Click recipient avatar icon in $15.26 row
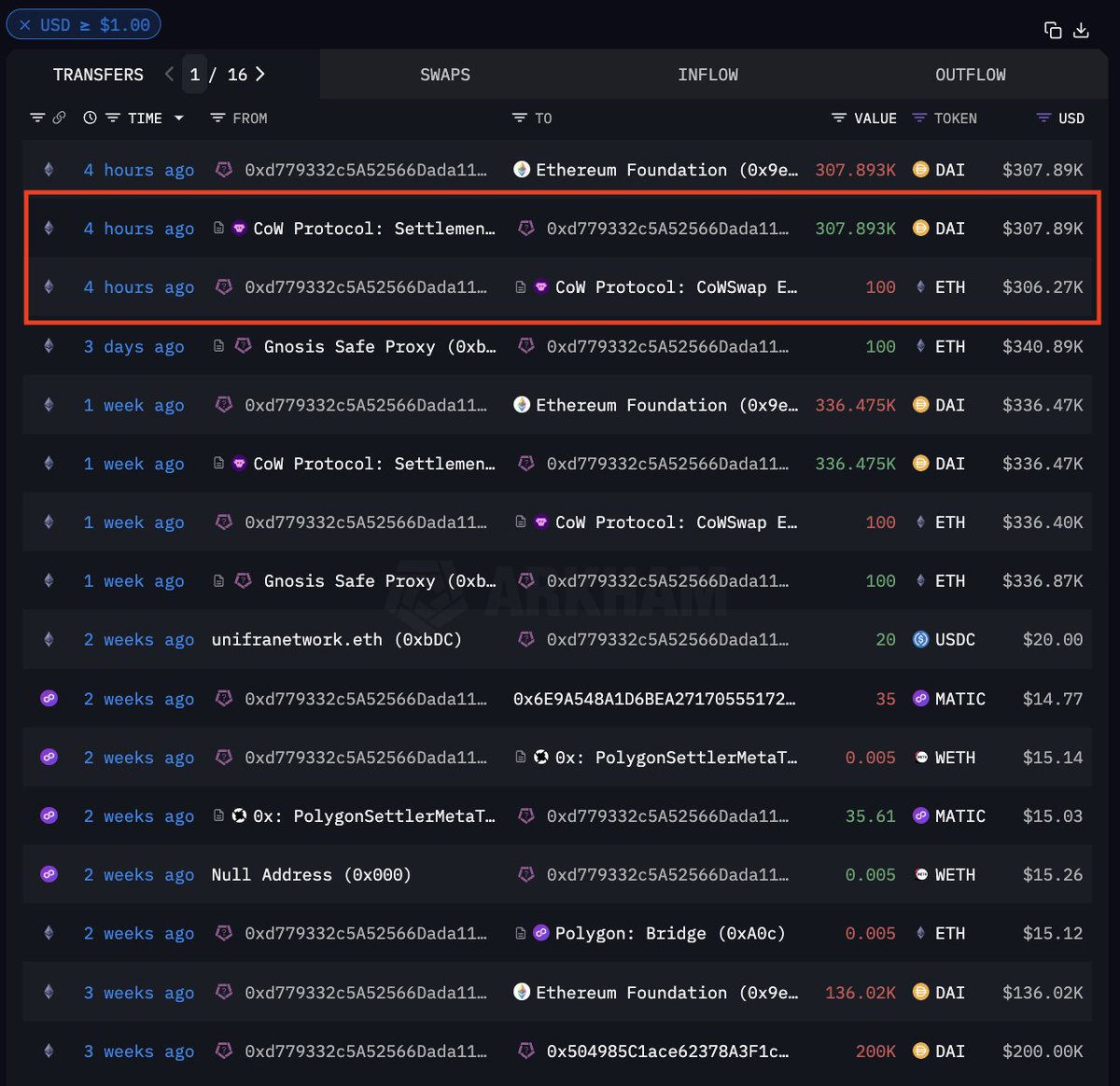This screenshot has width=1120, height=1086. (x=526, y=874)
